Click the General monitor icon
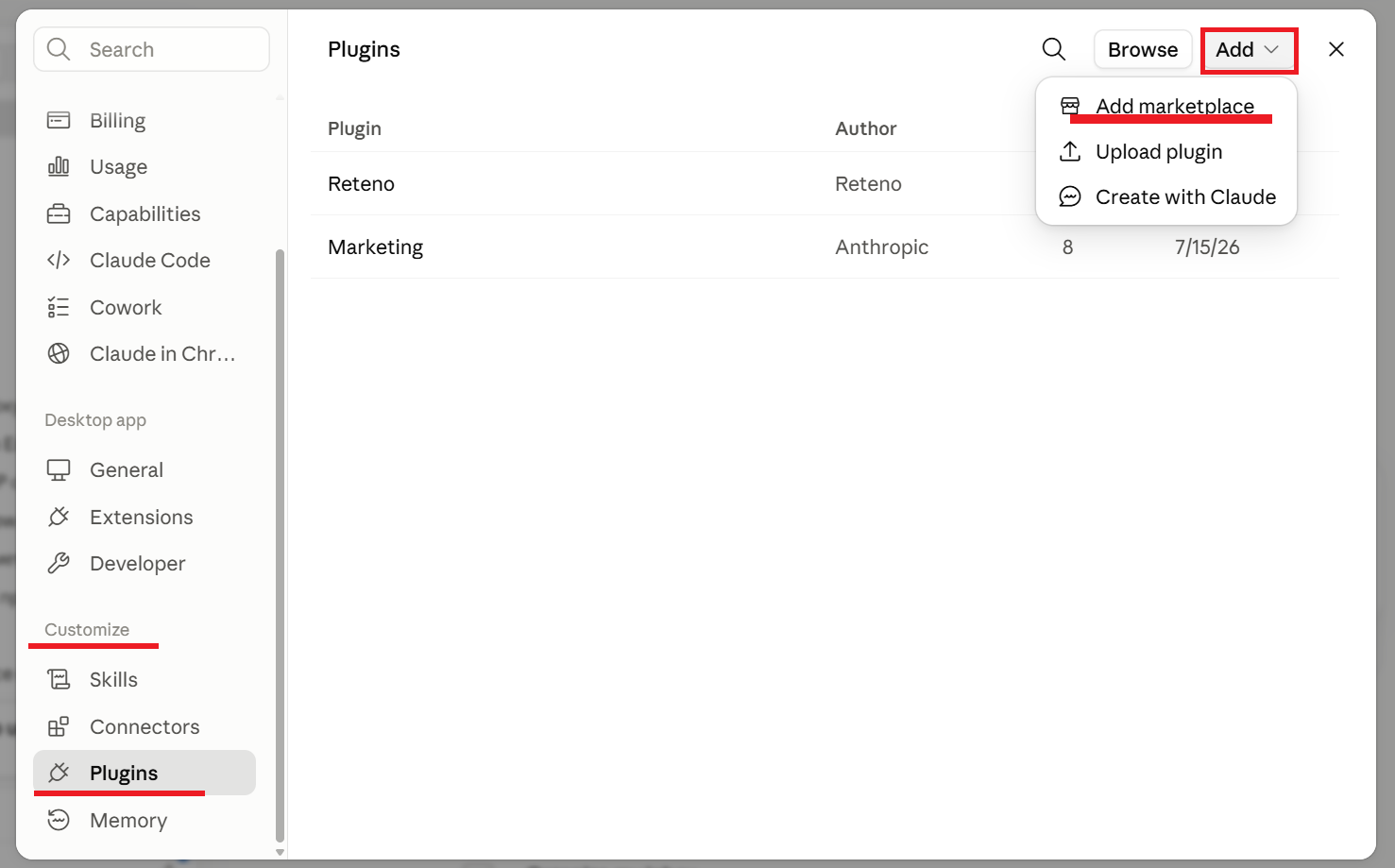The height and width of the screenshot is (868, 1395). click(x=59, y=469)
